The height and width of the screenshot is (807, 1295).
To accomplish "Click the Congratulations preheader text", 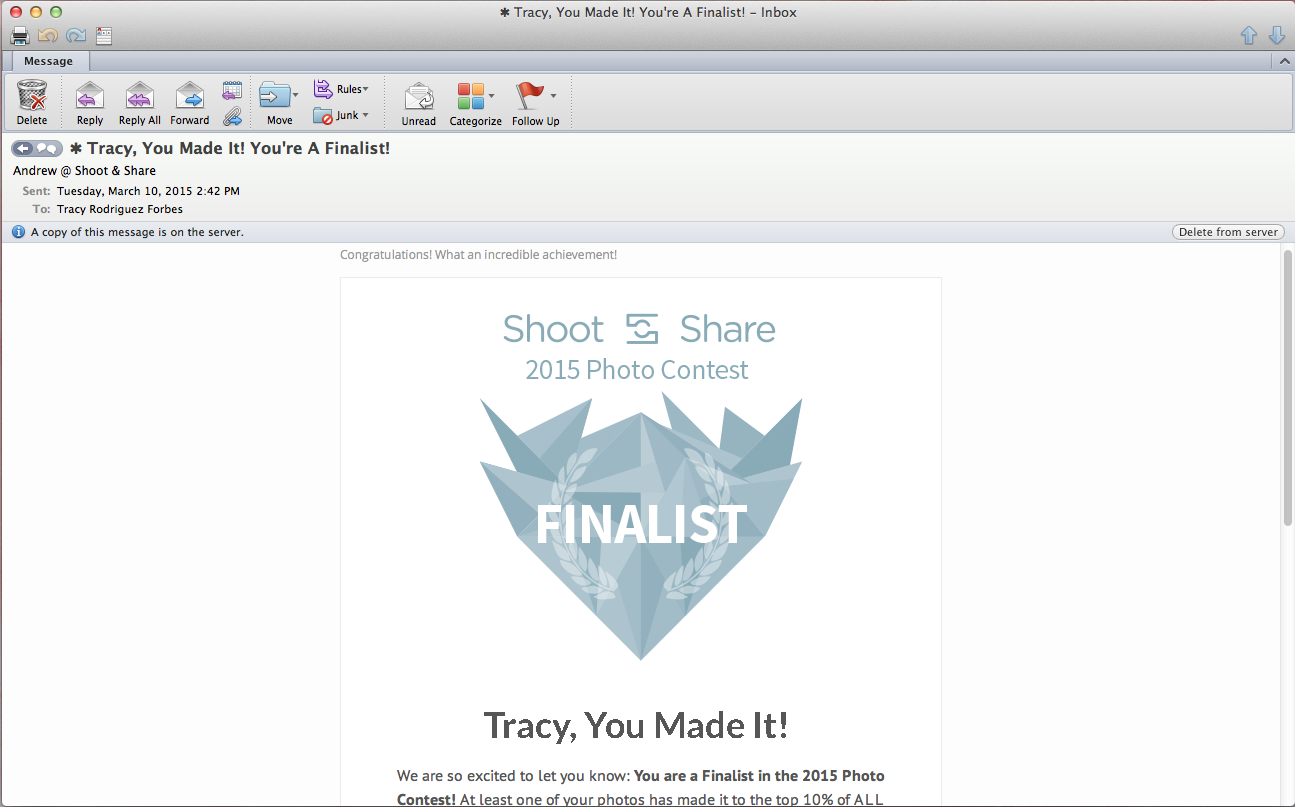I will pos(478,255).
